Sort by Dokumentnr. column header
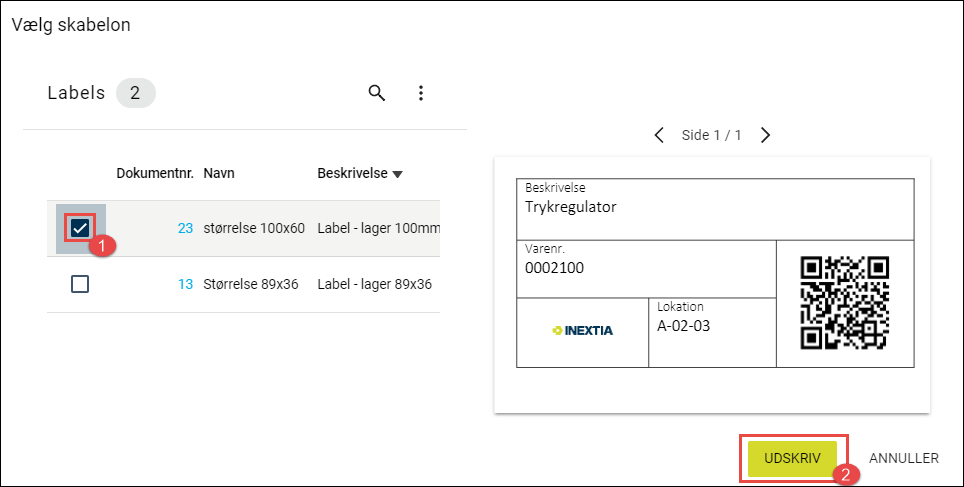Image resolution: width=964 pixels, height=487 pixels. point(156,173)
